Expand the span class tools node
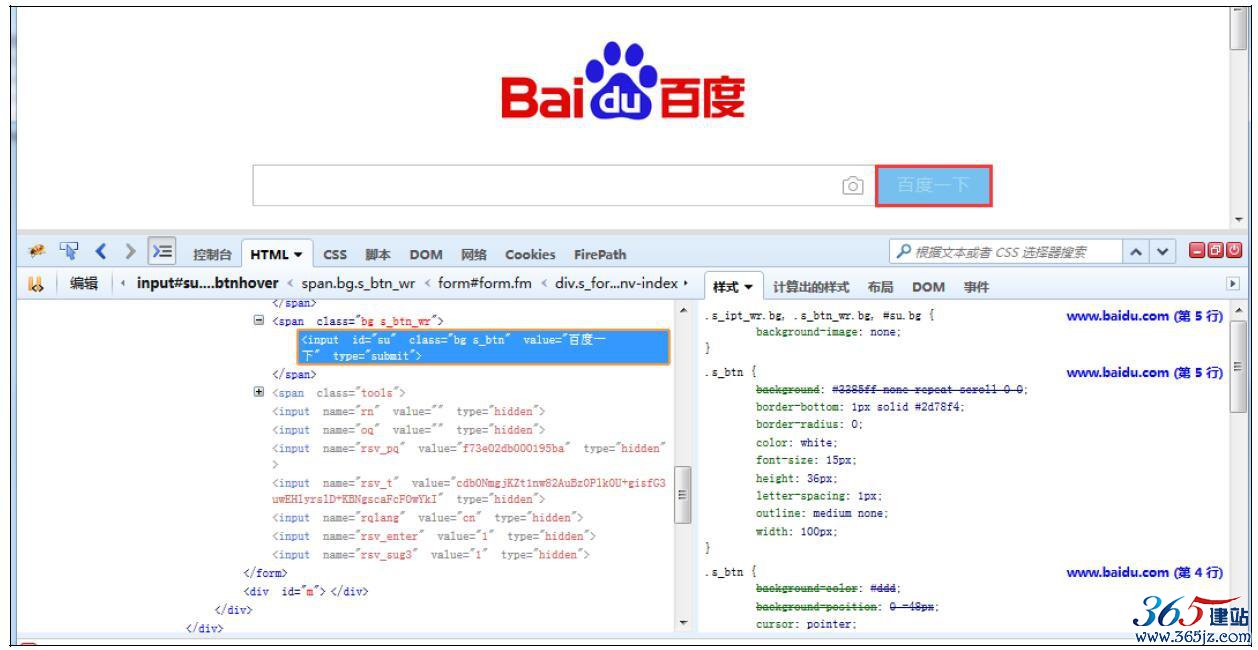 pos(260,393)
